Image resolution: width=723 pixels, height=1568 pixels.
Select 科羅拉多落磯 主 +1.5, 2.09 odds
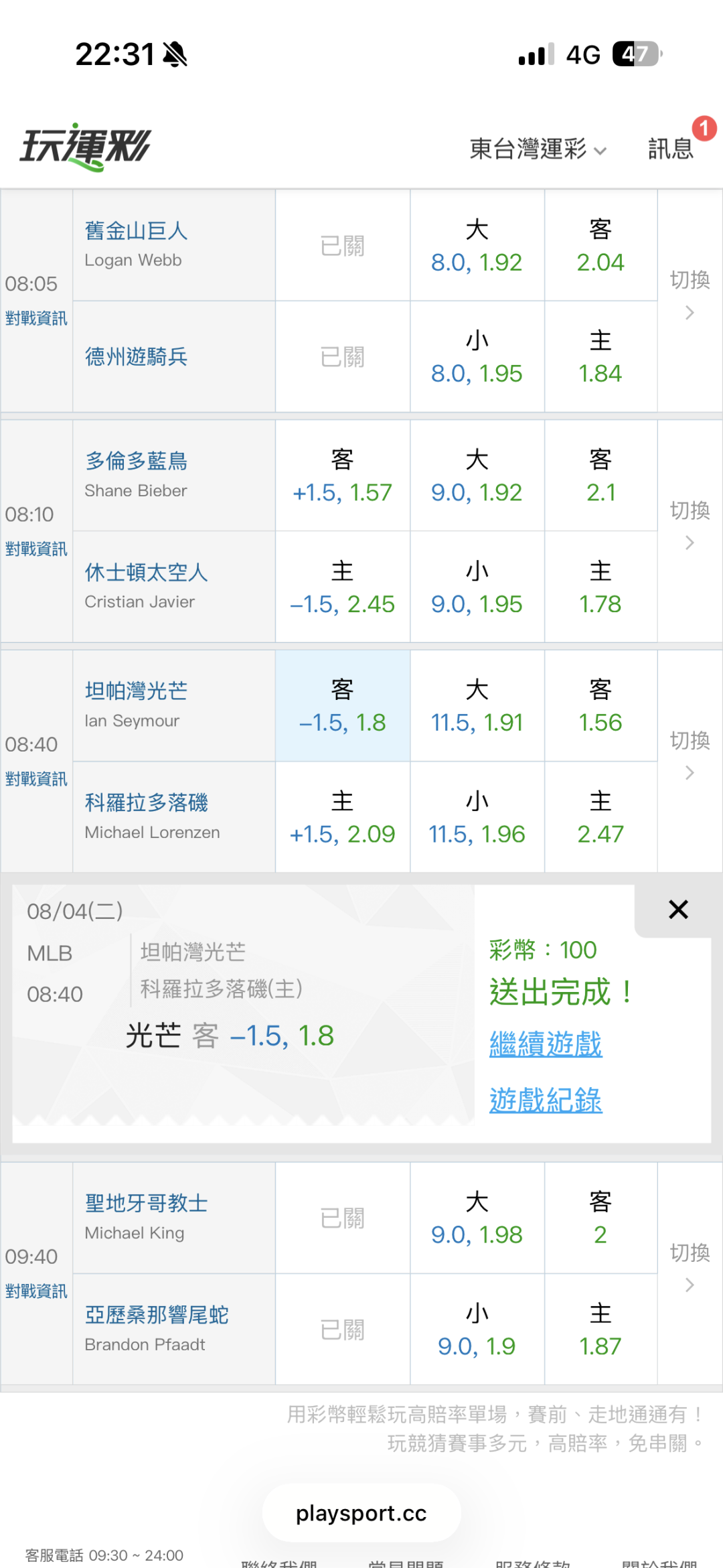coord(343,817)
